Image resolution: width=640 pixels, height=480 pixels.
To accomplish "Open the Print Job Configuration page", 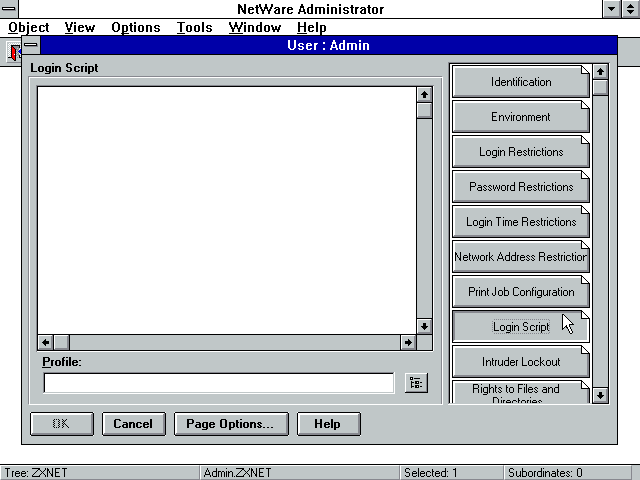I will coord(521,292).
